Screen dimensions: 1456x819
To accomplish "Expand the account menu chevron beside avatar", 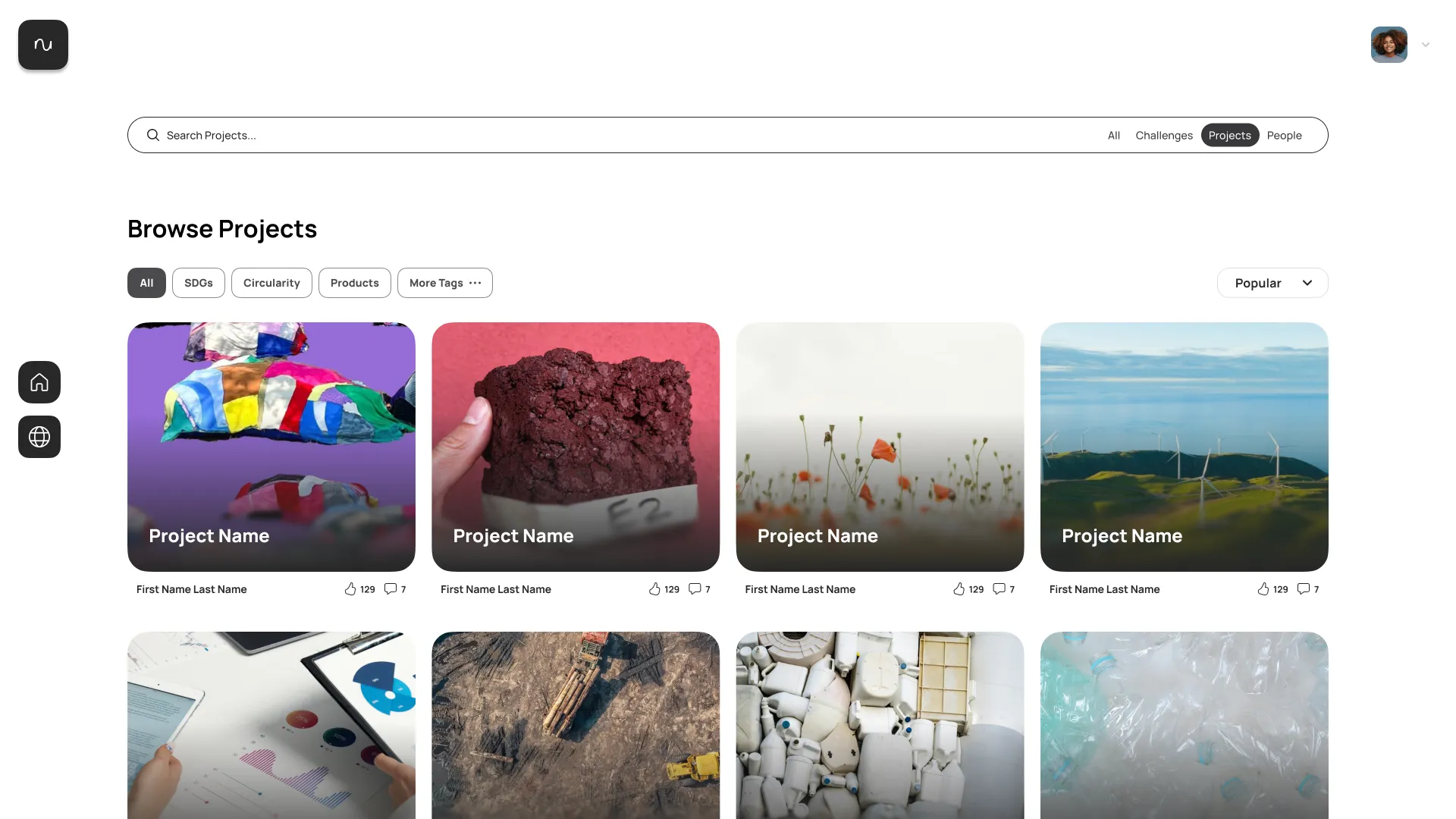I will (x=1426, y=45).
